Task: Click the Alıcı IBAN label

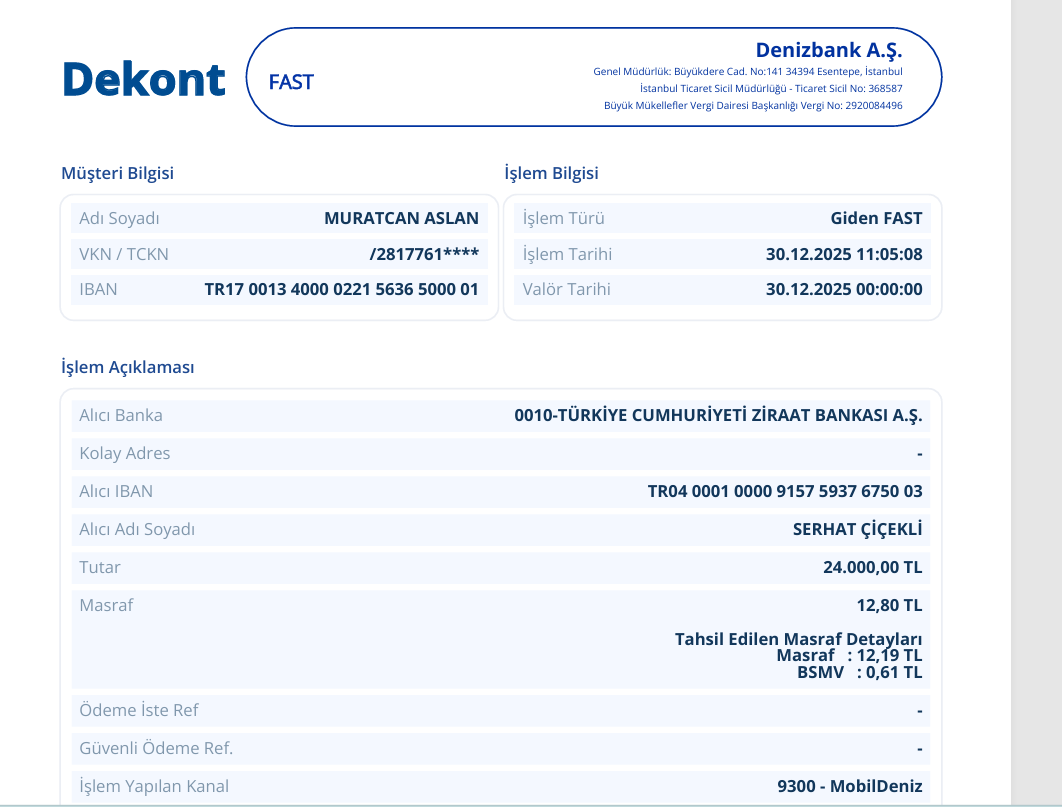Action: [x=116, y=491]
